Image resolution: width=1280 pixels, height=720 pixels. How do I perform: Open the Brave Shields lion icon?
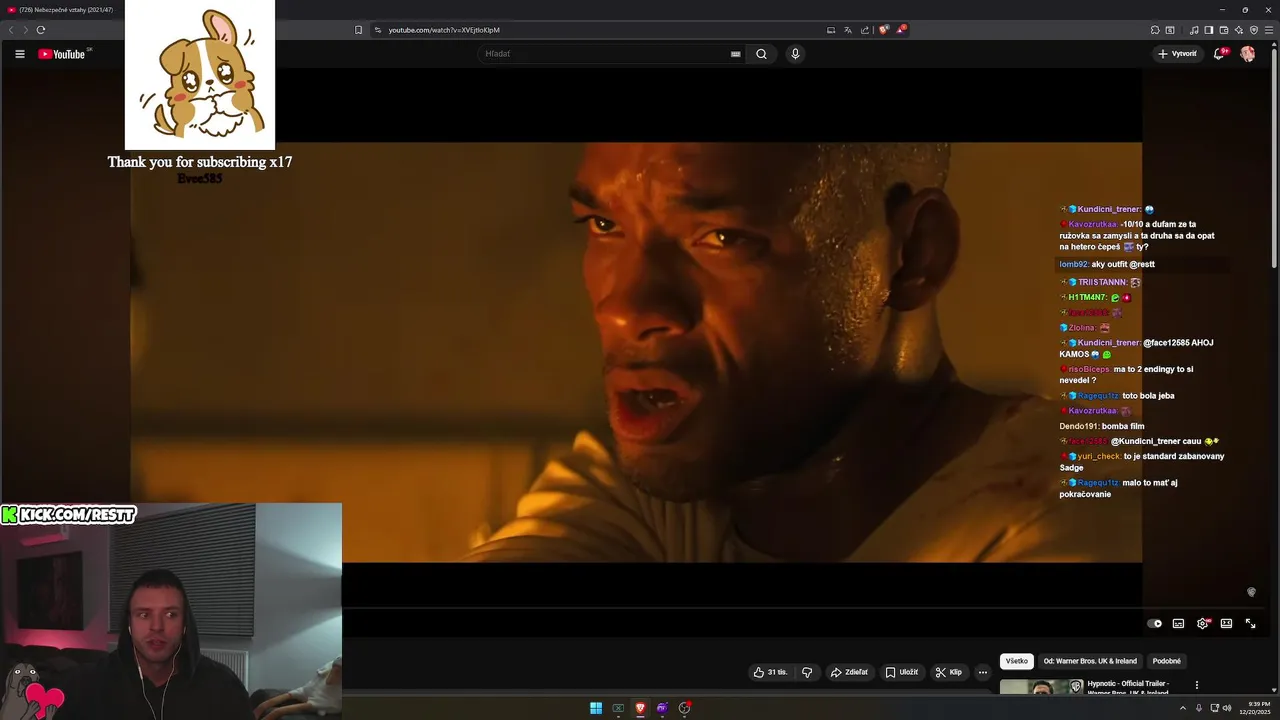click(x=883, y=30)
